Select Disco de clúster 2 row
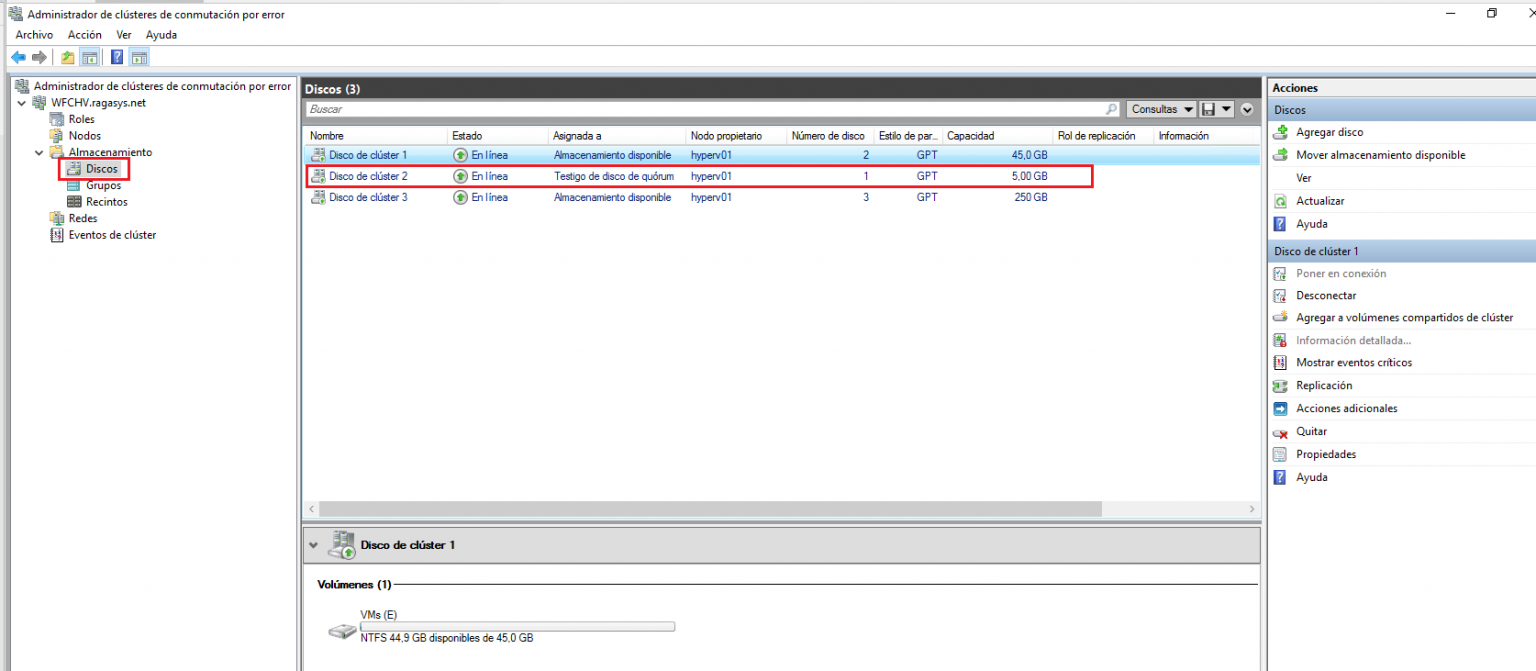The image size is (1536, 671). click(600, 175)
